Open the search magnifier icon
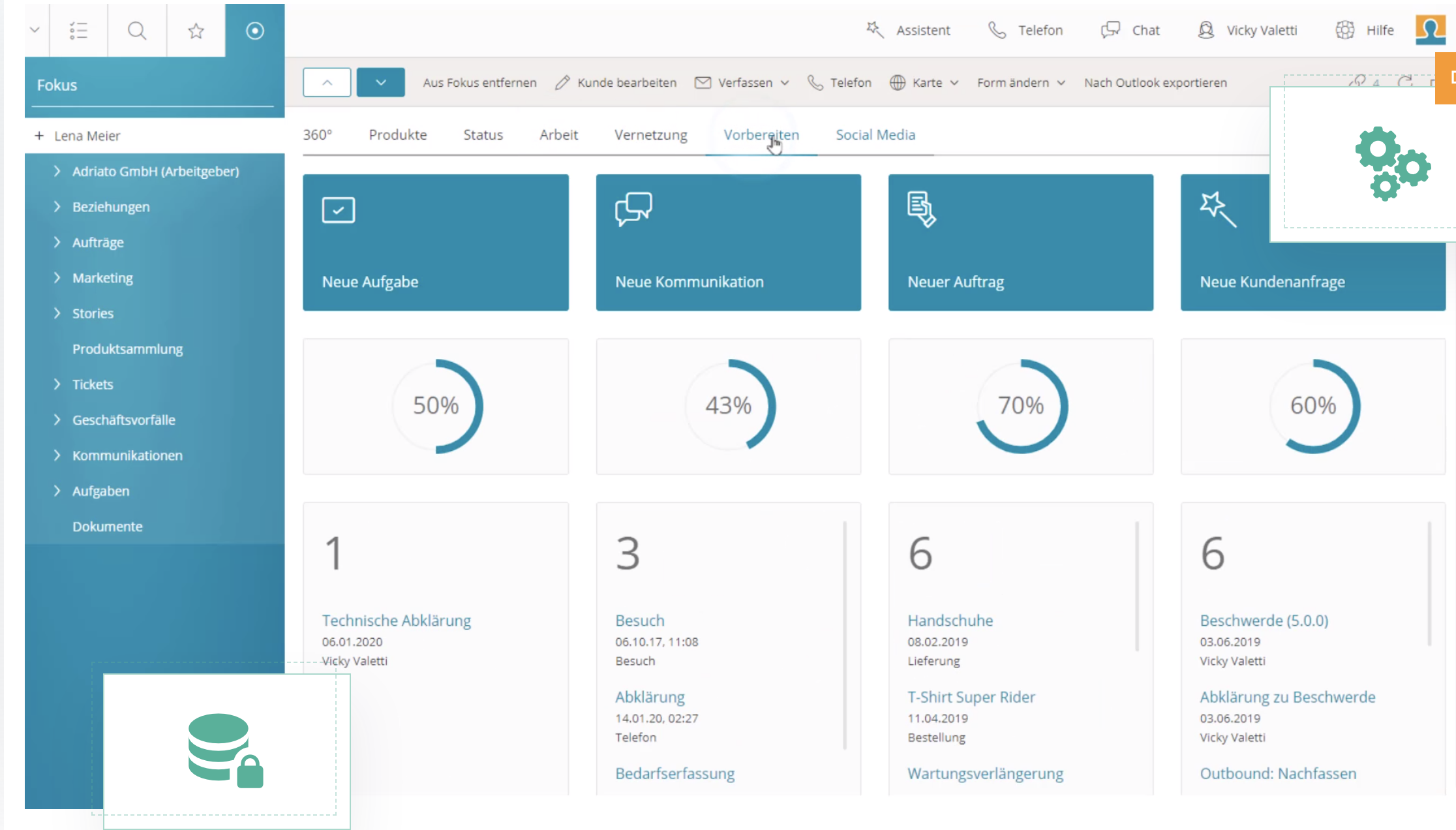The image size is (1456, 830). pyautogui.click(x=136, y=30)
